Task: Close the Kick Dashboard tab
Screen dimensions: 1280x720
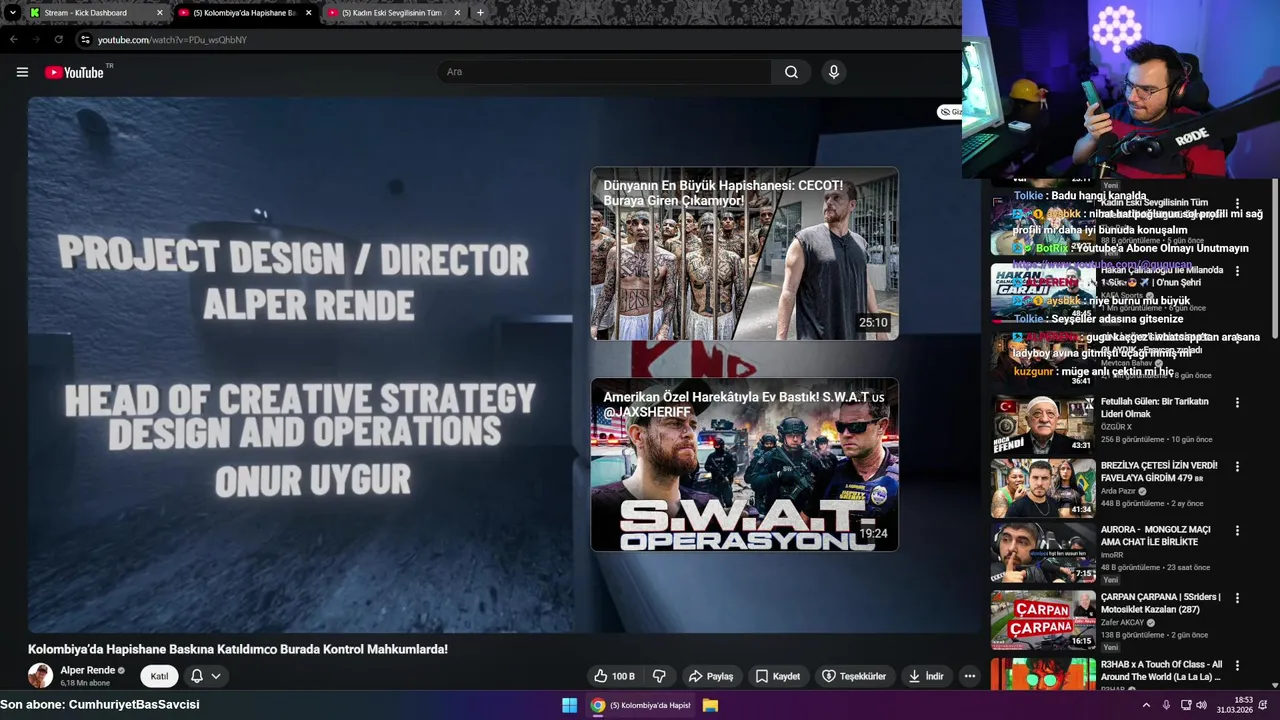Action: (x=159, y=13)
